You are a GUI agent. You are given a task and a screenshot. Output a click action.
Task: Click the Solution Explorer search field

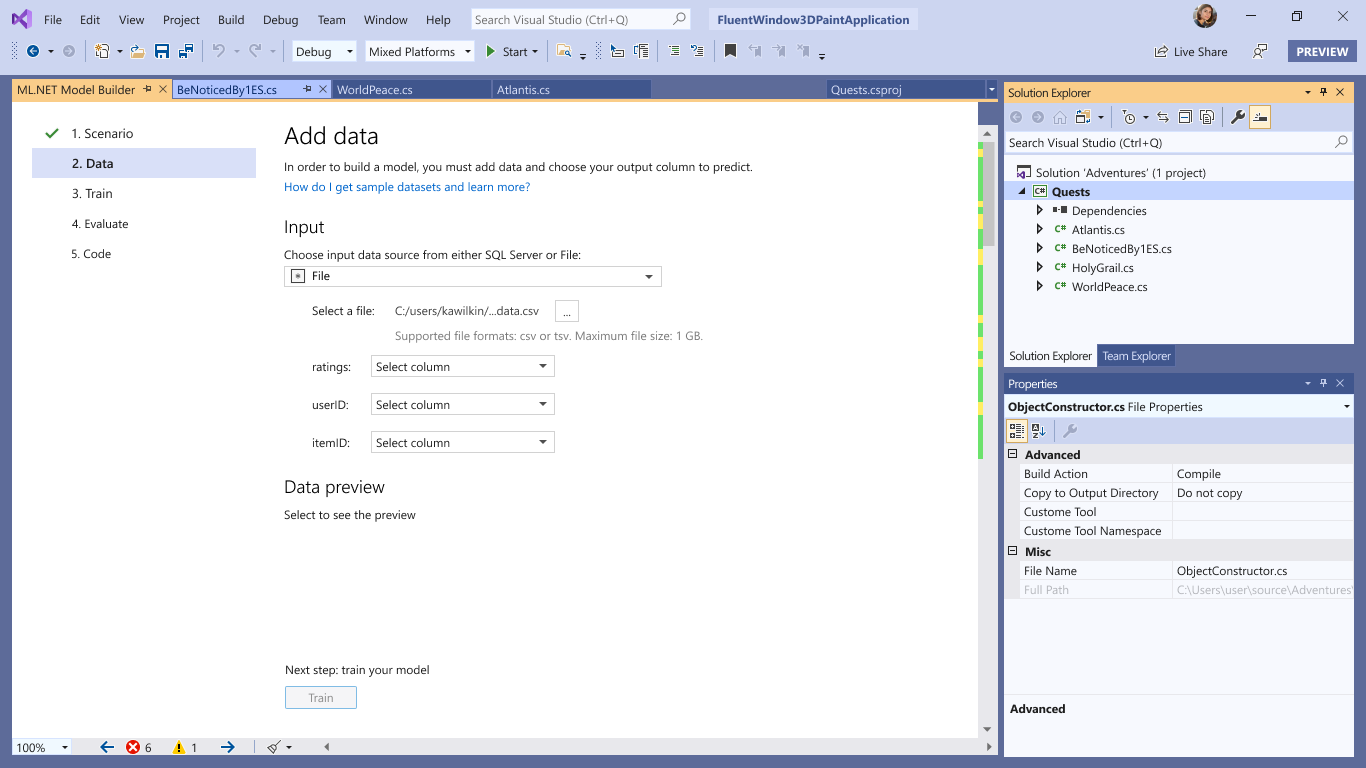pyautogui.click(x=1179, y=143)
